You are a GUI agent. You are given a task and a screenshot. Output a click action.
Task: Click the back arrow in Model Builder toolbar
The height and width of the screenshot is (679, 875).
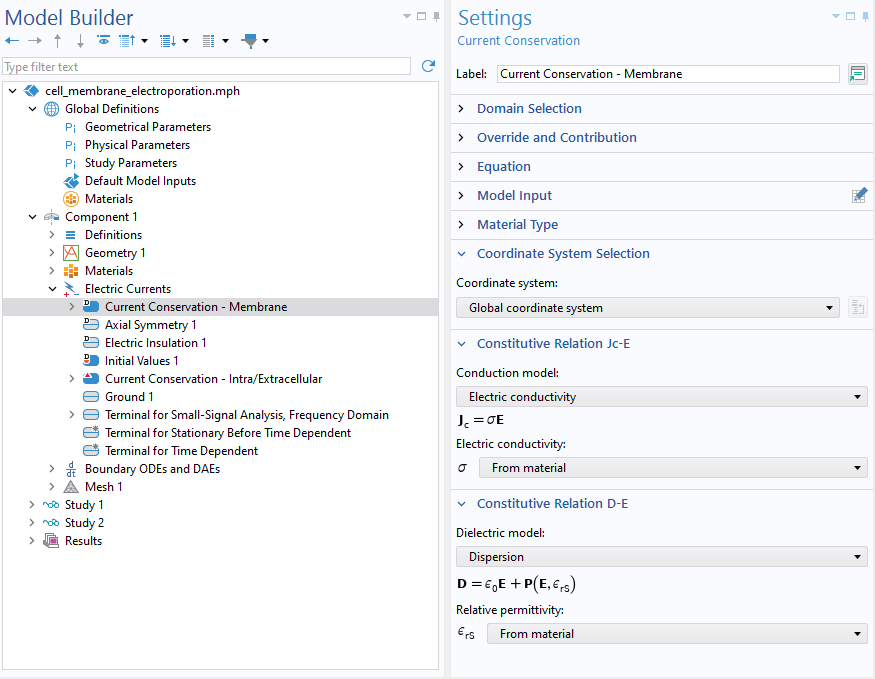(x=12, y=41)
